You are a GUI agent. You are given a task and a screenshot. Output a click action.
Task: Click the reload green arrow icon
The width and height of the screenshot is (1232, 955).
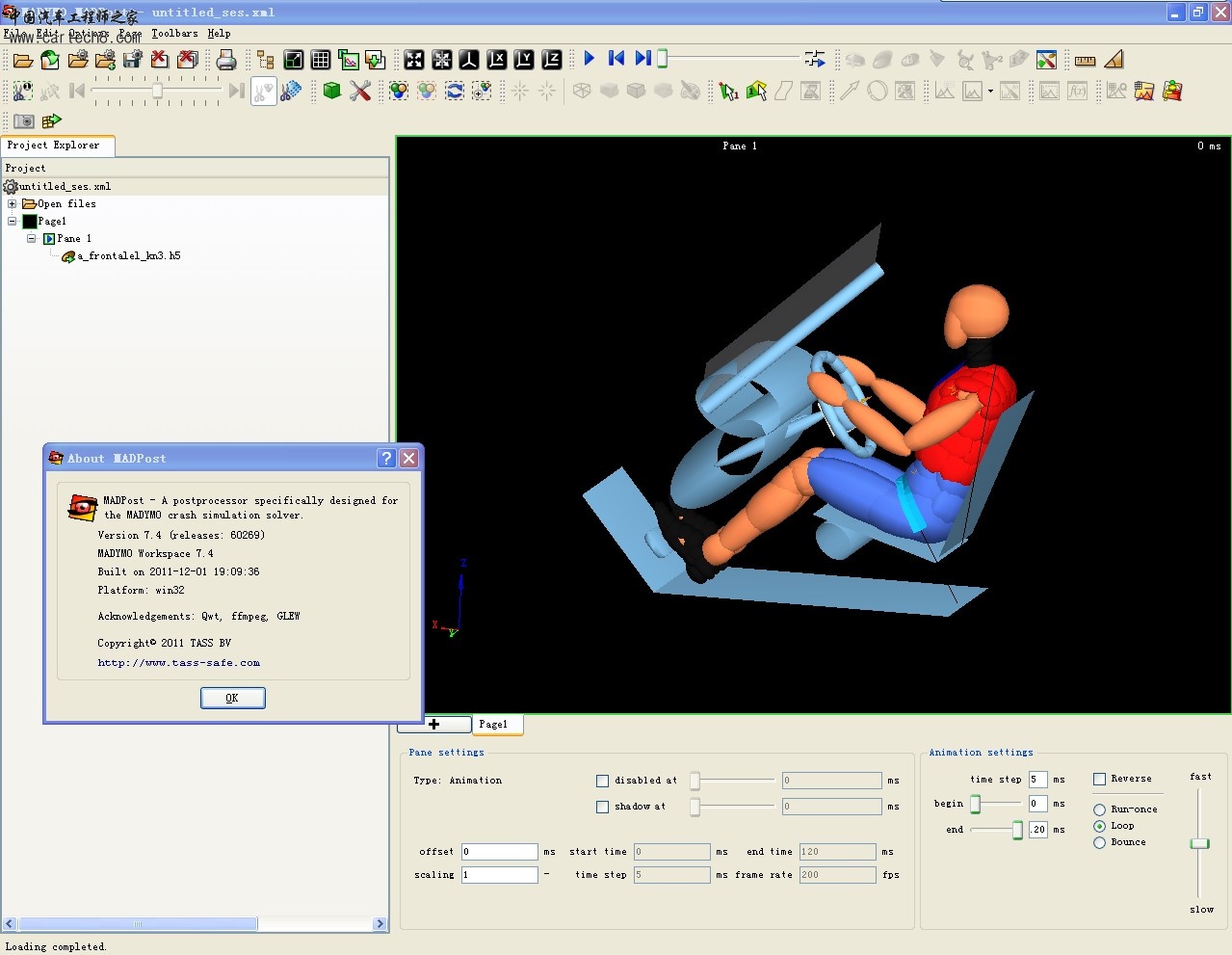coord(50,60)
